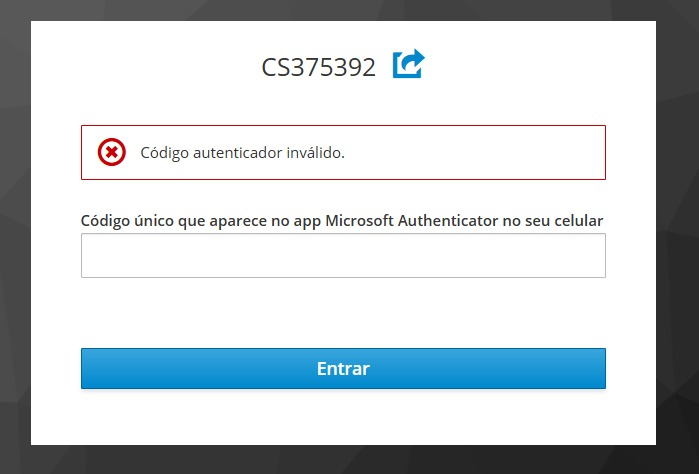Focus the Microsoft Authenticator code field
Image resolution: width=699 pixels, height=474 pixels.
343,256
